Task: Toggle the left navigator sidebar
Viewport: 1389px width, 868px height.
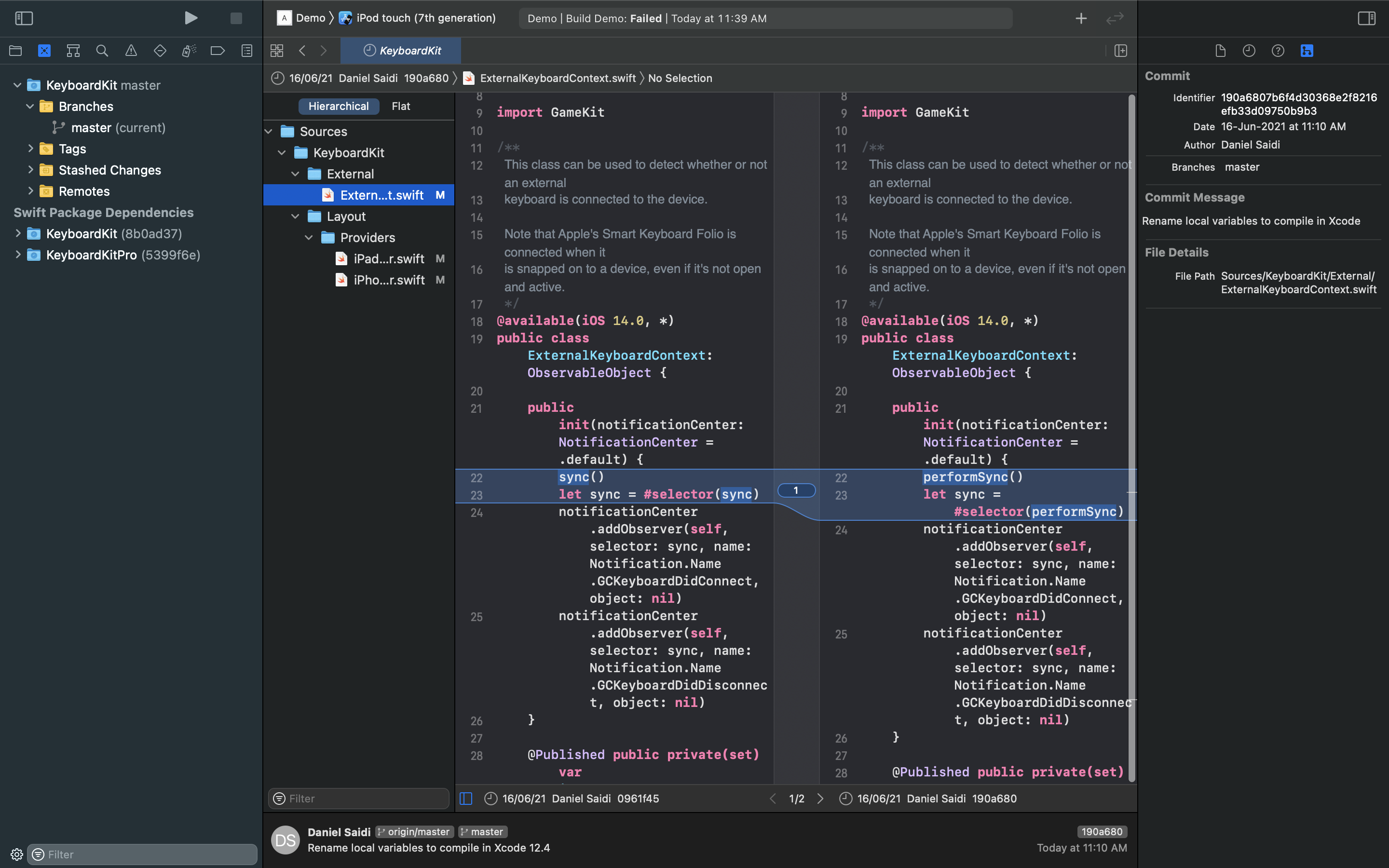Action: 24,18
